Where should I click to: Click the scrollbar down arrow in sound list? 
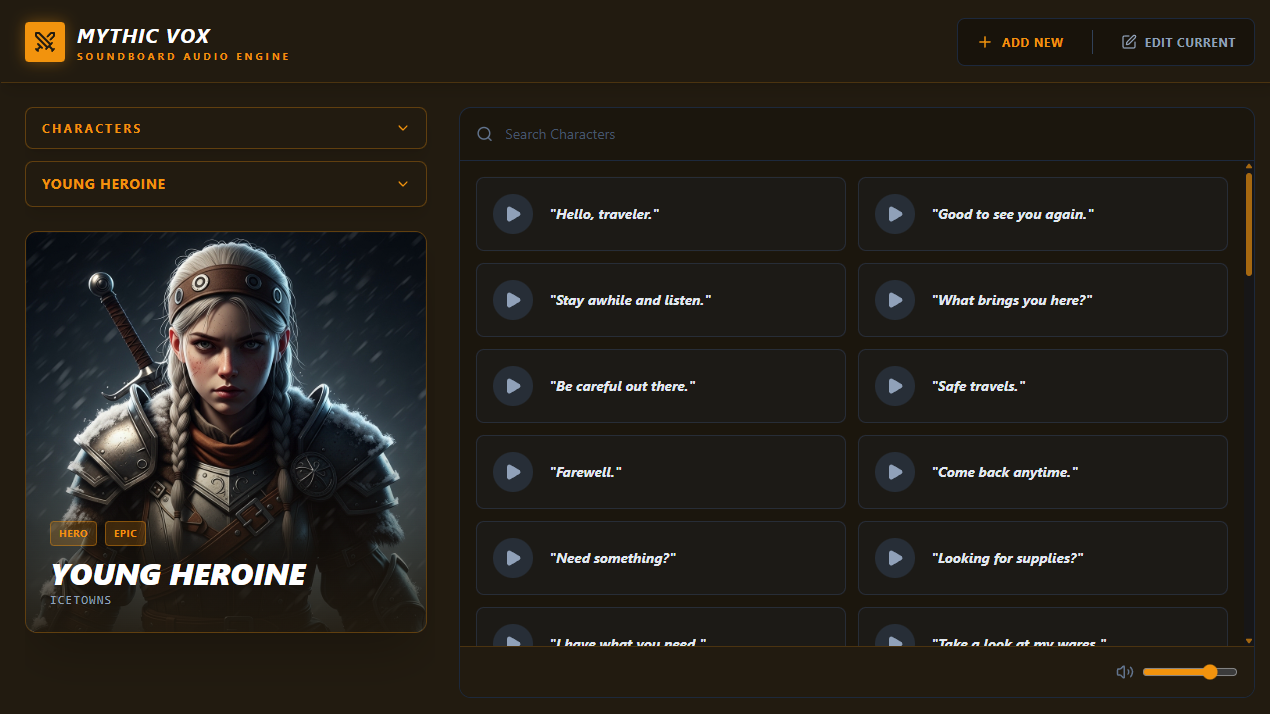(x=1249, y=640)
